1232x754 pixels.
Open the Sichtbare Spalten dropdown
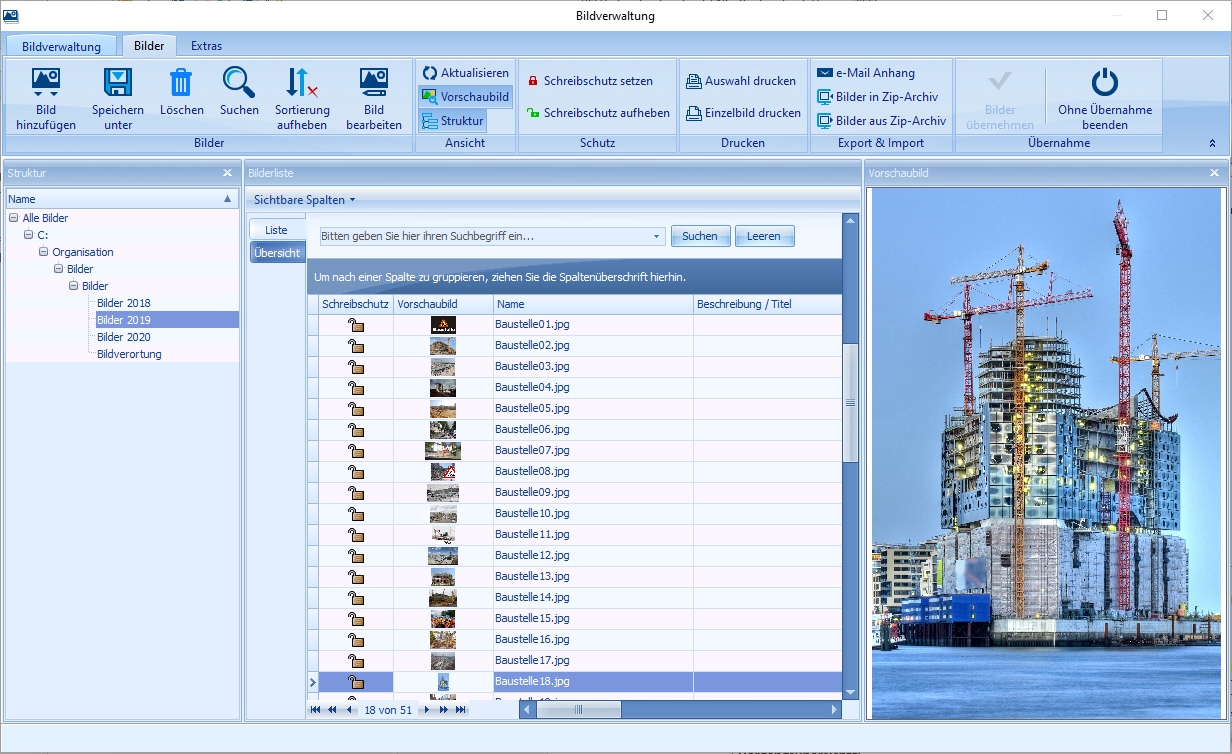coord(304,200)
